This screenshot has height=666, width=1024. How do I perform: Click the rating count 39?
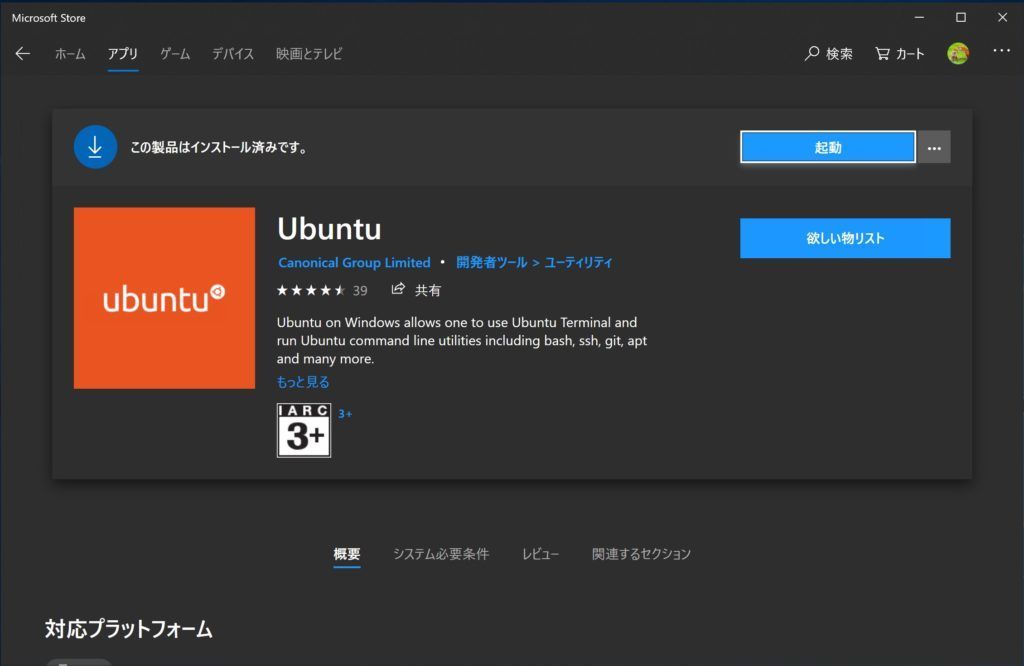pos(360,291)
